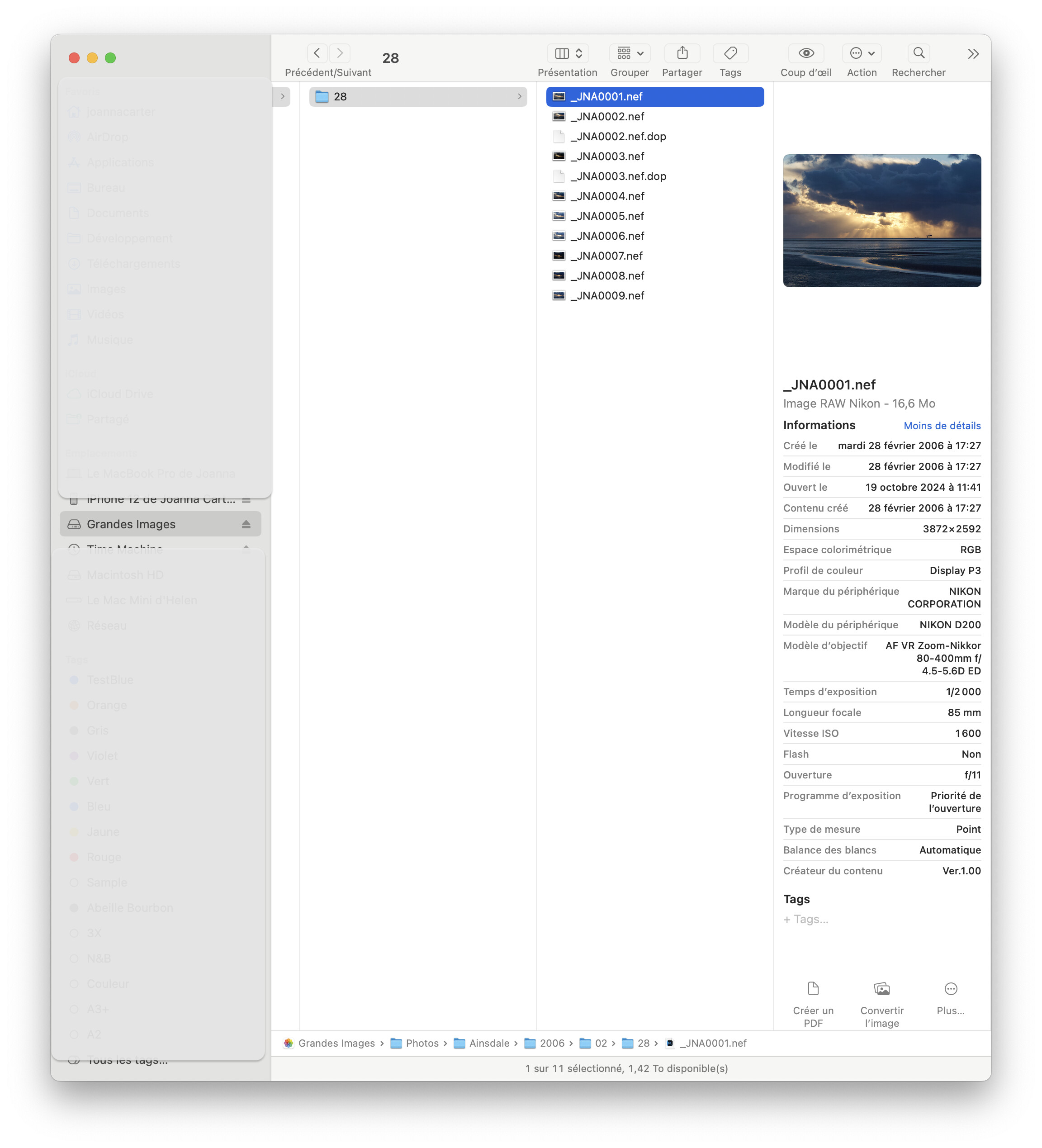1042x1148 pixels.
Task: Click Ainsdale folder in path bar
Action: (482, 1044)
